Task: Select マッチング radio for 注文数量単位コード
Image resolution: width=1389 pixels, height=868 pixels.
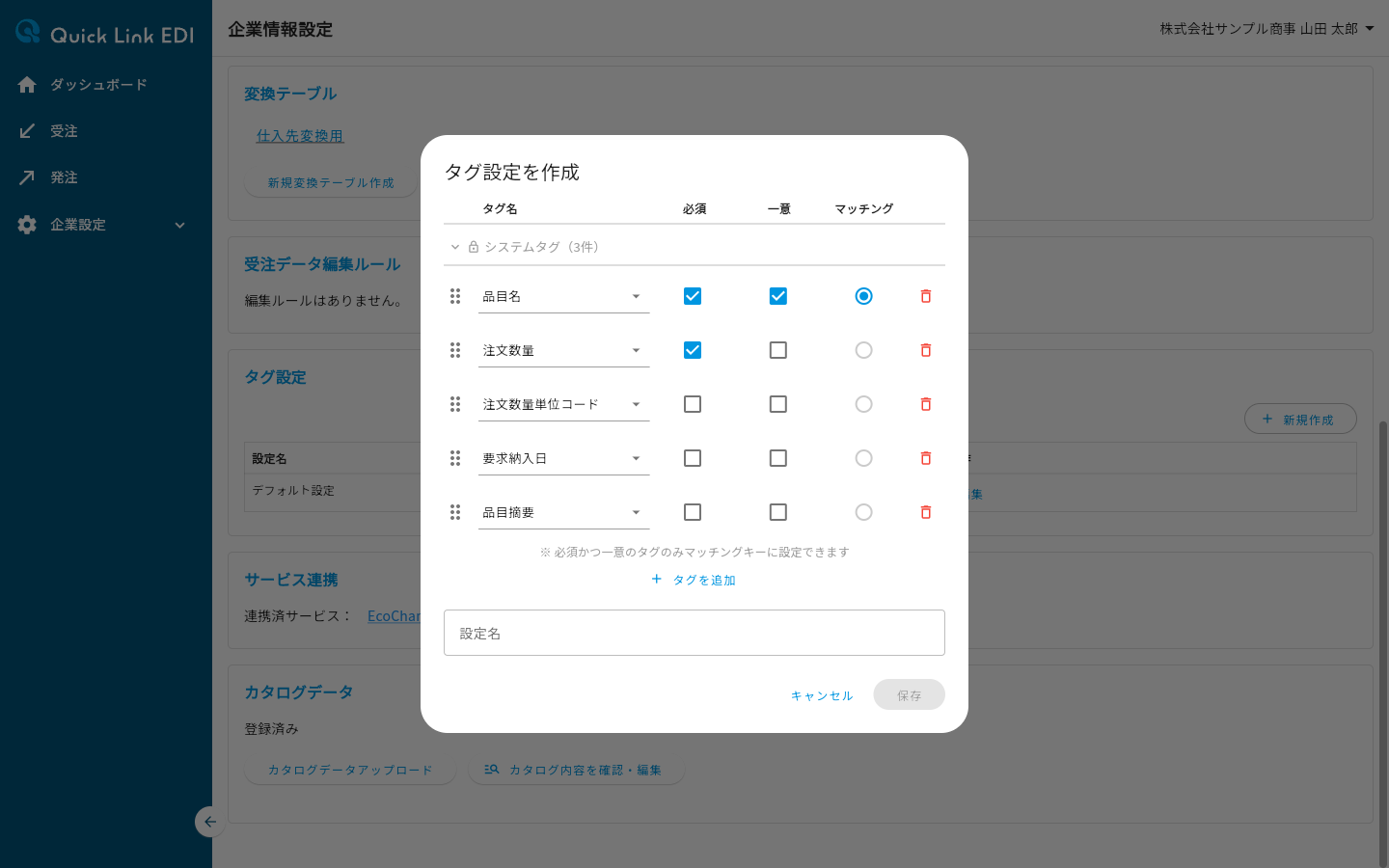Action: 864,404
